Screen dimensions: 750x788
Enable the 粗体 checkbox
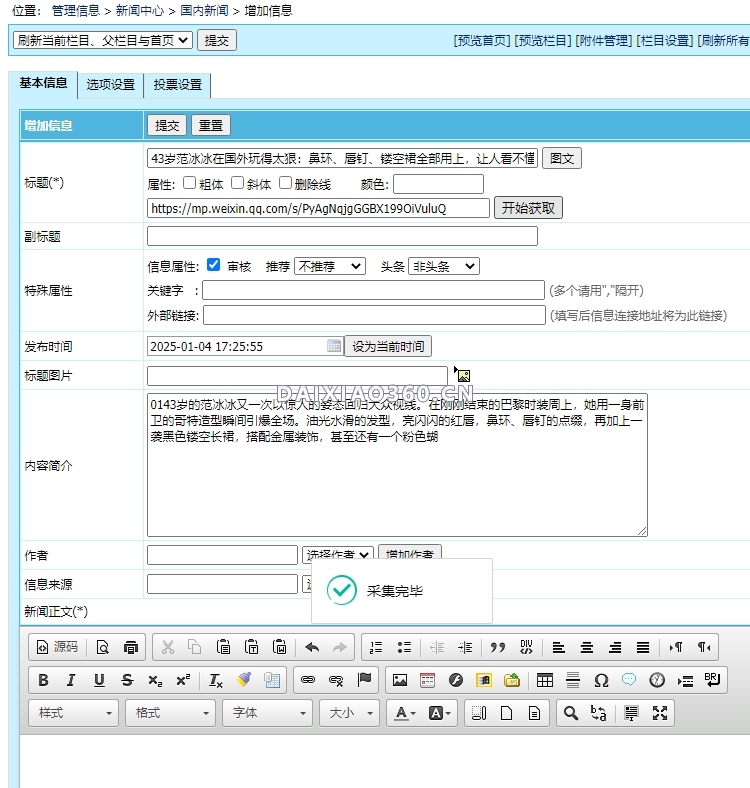[190, 183]
